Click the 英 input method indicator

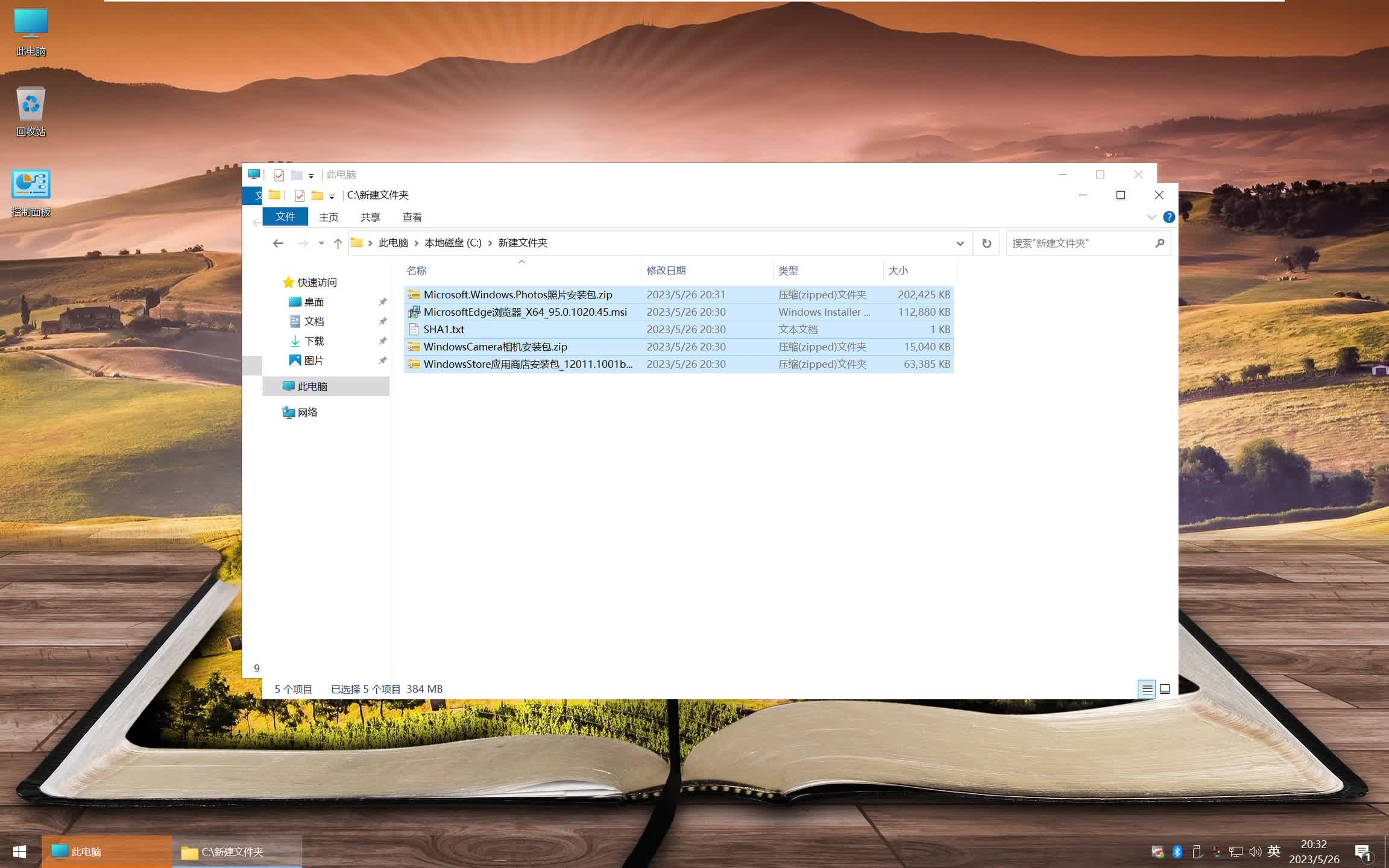pos(1273,851)
